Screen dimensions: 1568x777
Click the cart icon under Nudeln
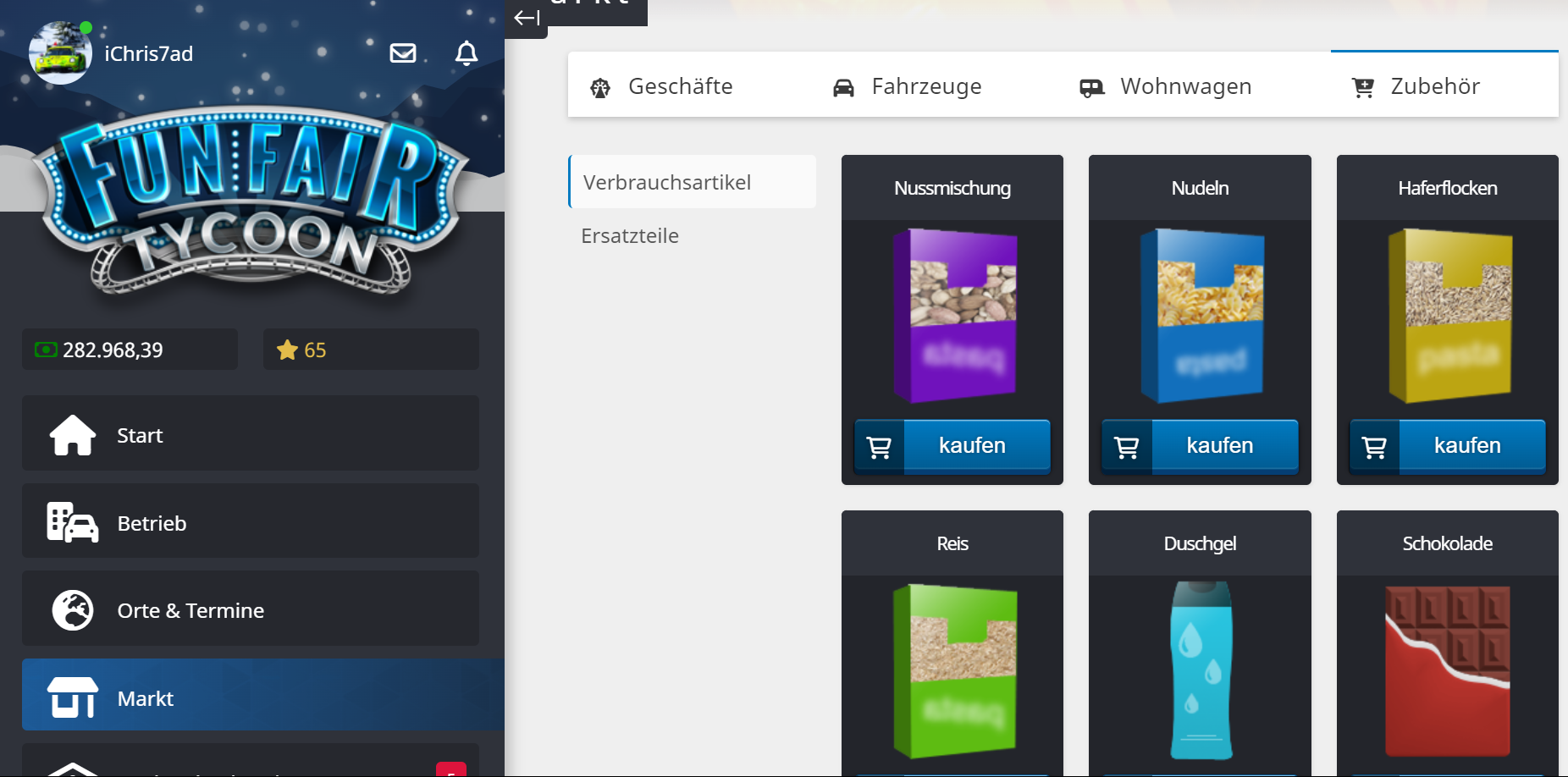tap(1127, 446)
